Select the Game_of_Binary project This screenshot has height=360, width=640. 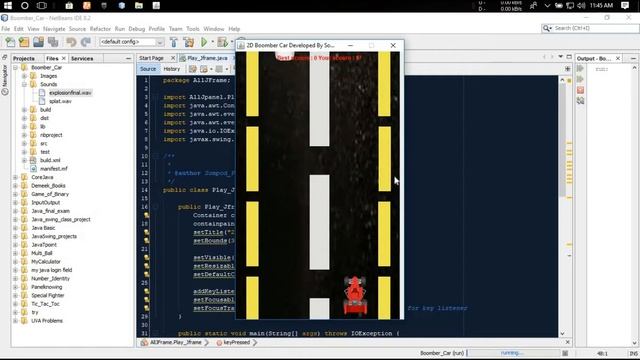pos(50,194)
